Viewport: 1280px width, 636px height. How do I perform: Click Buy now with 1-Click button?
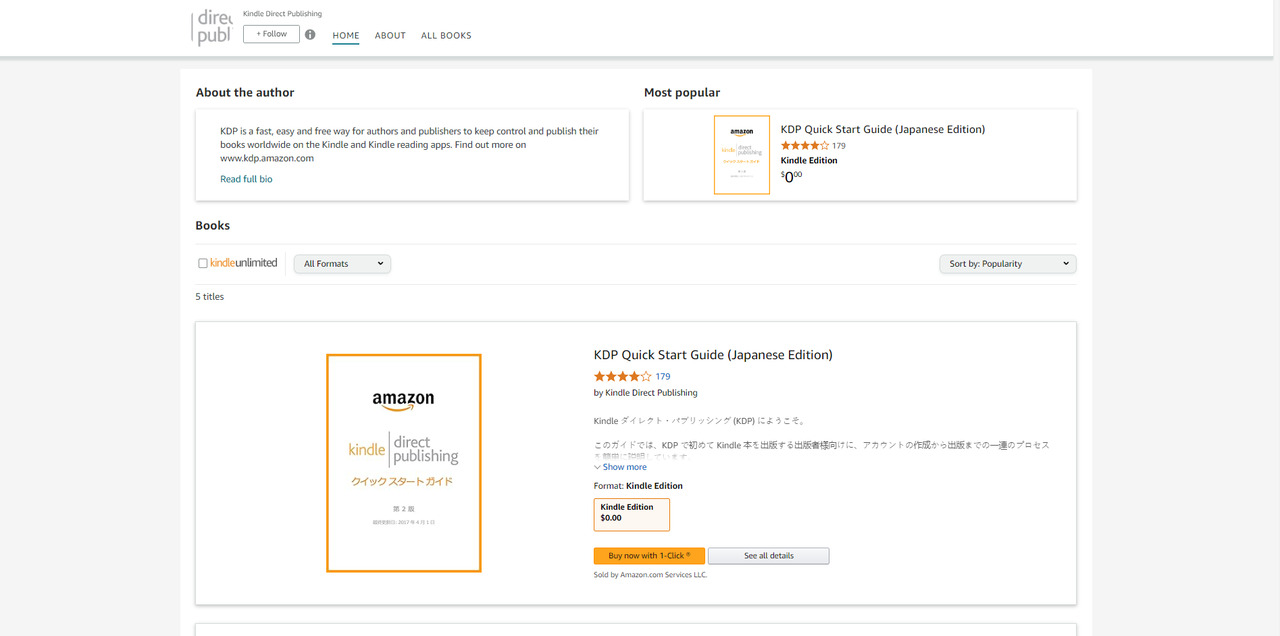[x=649, y=556]
